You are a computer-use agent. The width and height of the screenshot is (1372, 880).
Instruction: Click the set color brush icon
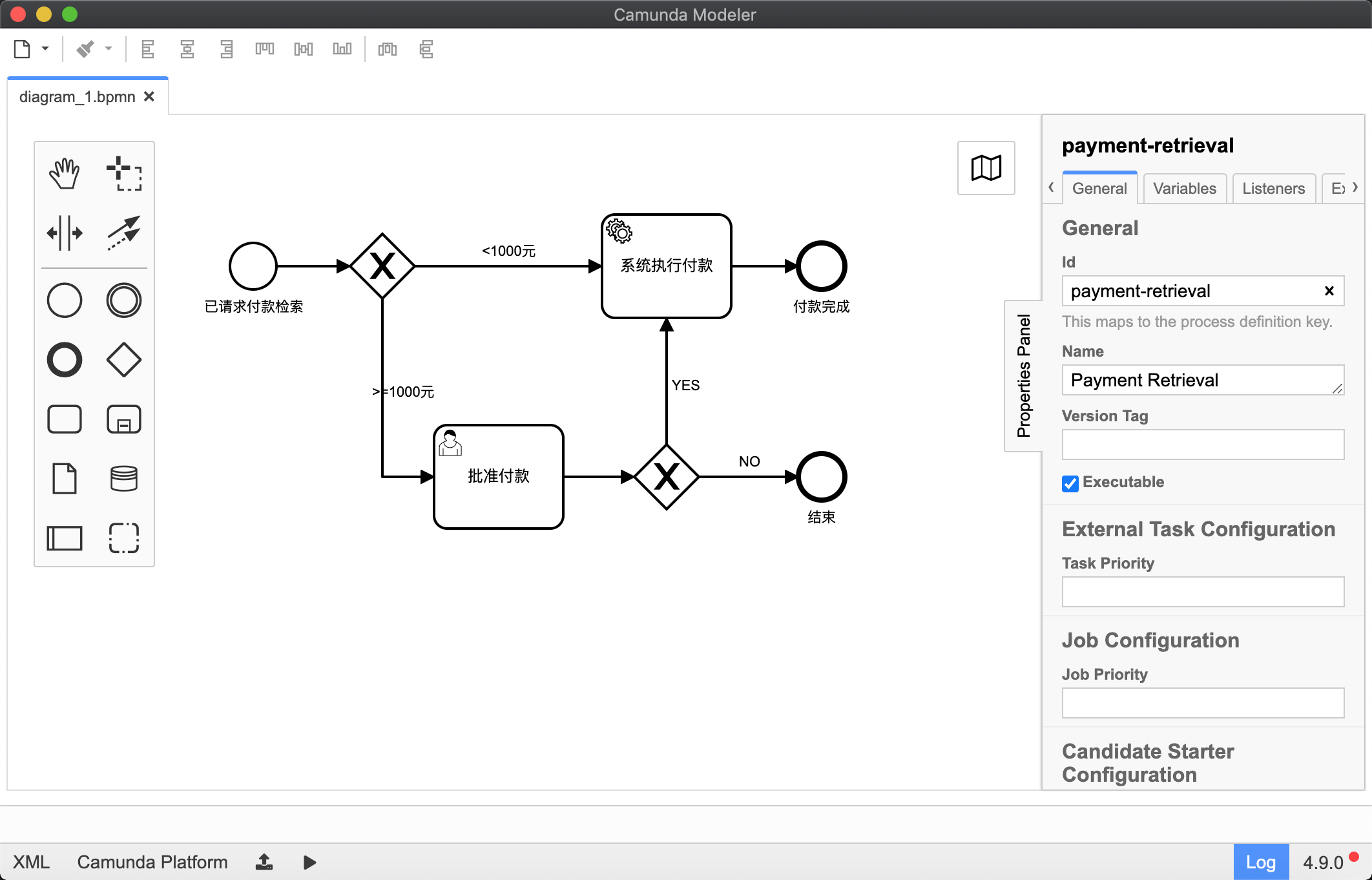(85, 49)
